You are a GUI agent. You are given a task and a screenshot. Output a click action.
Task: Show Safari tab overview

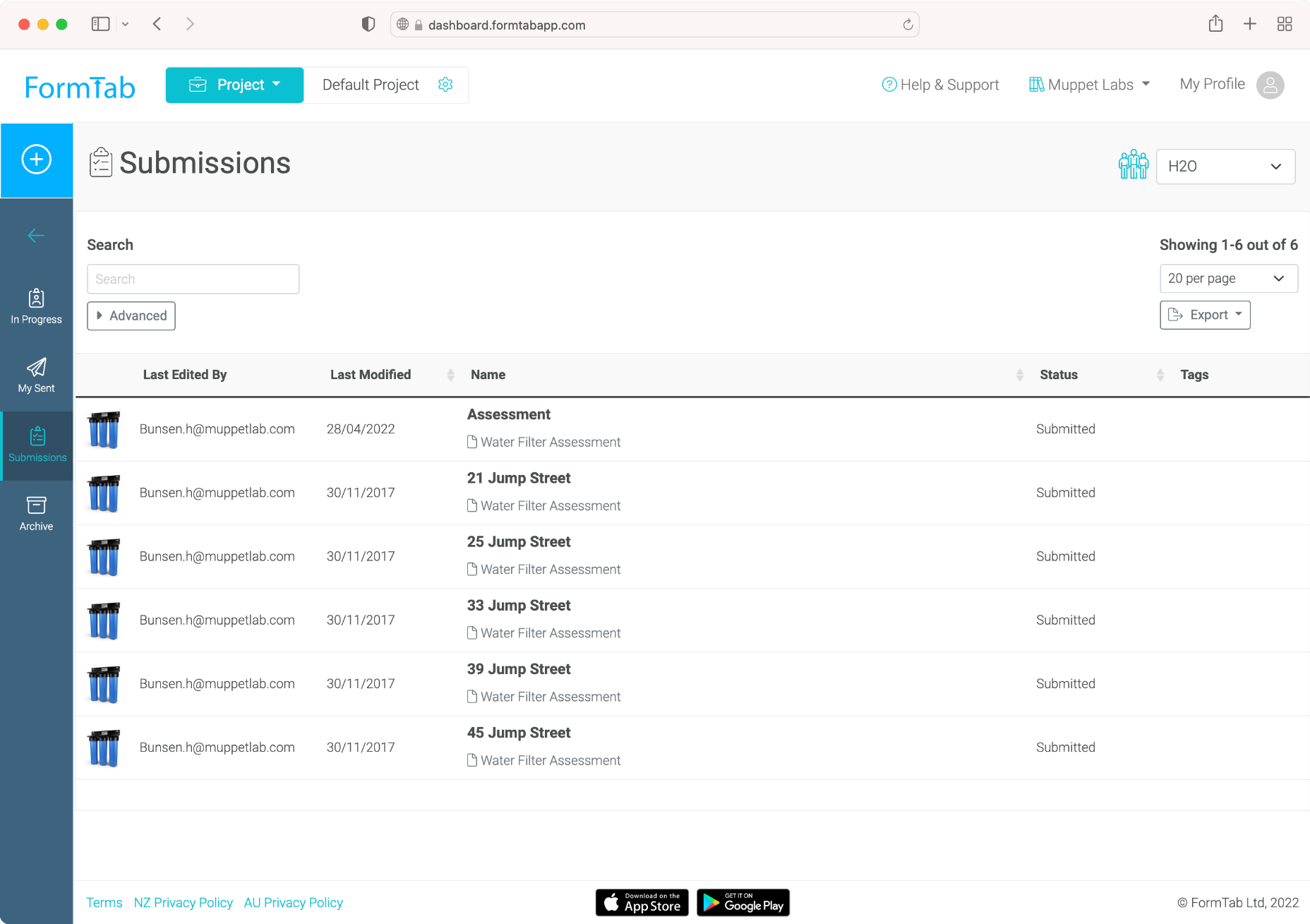click(x=1285, y=24)
